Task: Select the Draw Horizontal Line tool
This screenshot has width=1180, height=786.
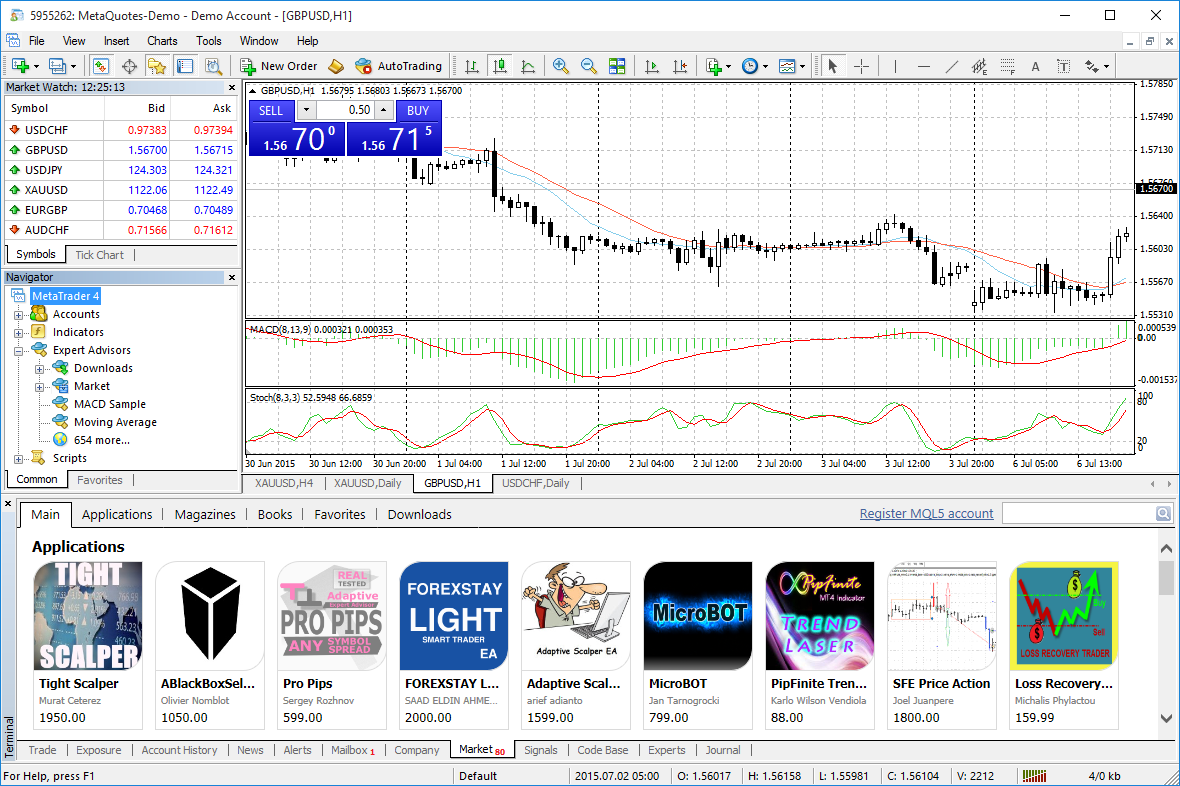Action: [923, 66]
